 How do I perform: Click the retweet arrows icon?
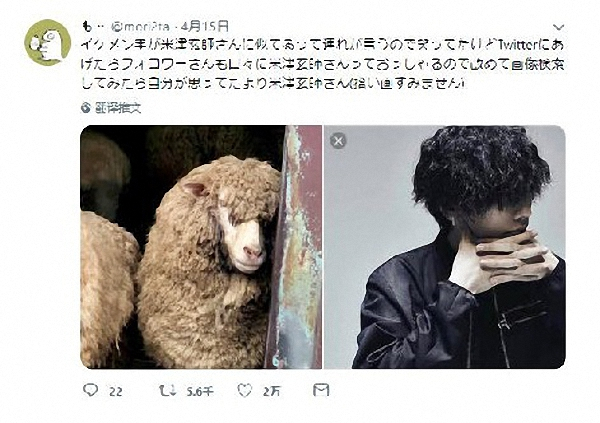(167, 390)
